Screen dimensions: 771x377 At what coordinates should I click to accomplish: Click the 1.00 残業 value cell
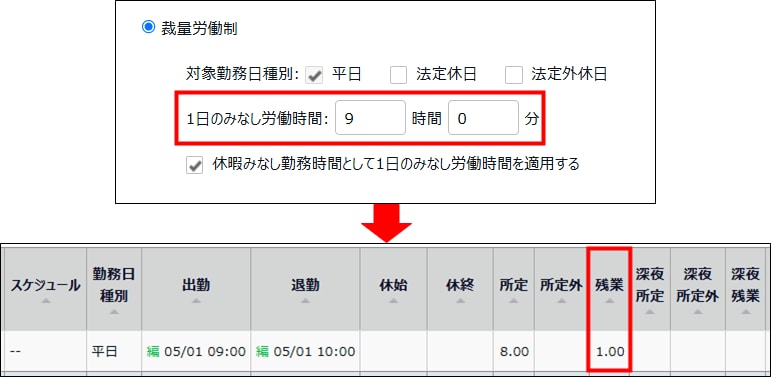point(609,352)
